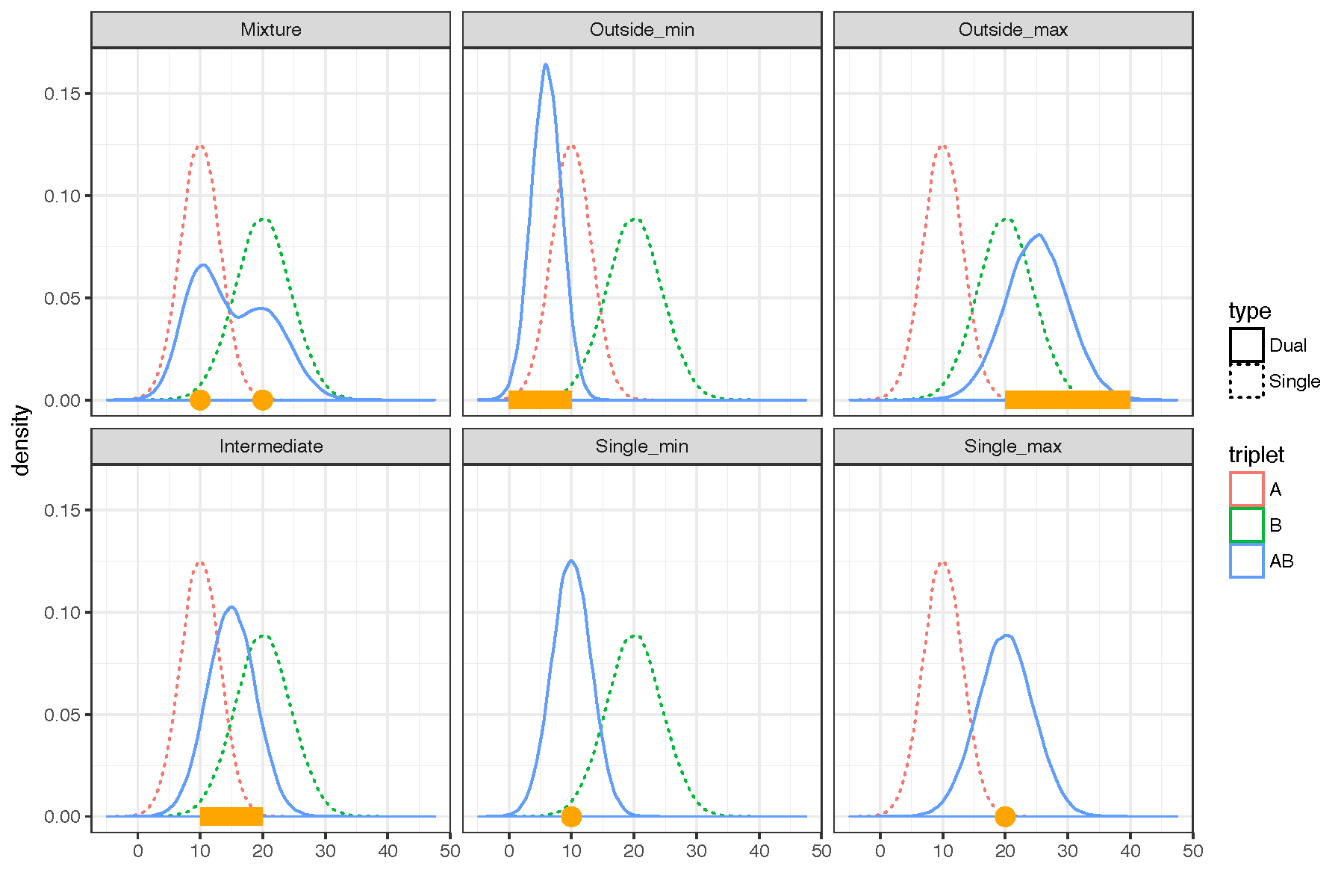The width and height of the screenshot is (1344, 896).
Task: Click the red dotted peak in Mixture panel
Action: click(200, 146)
